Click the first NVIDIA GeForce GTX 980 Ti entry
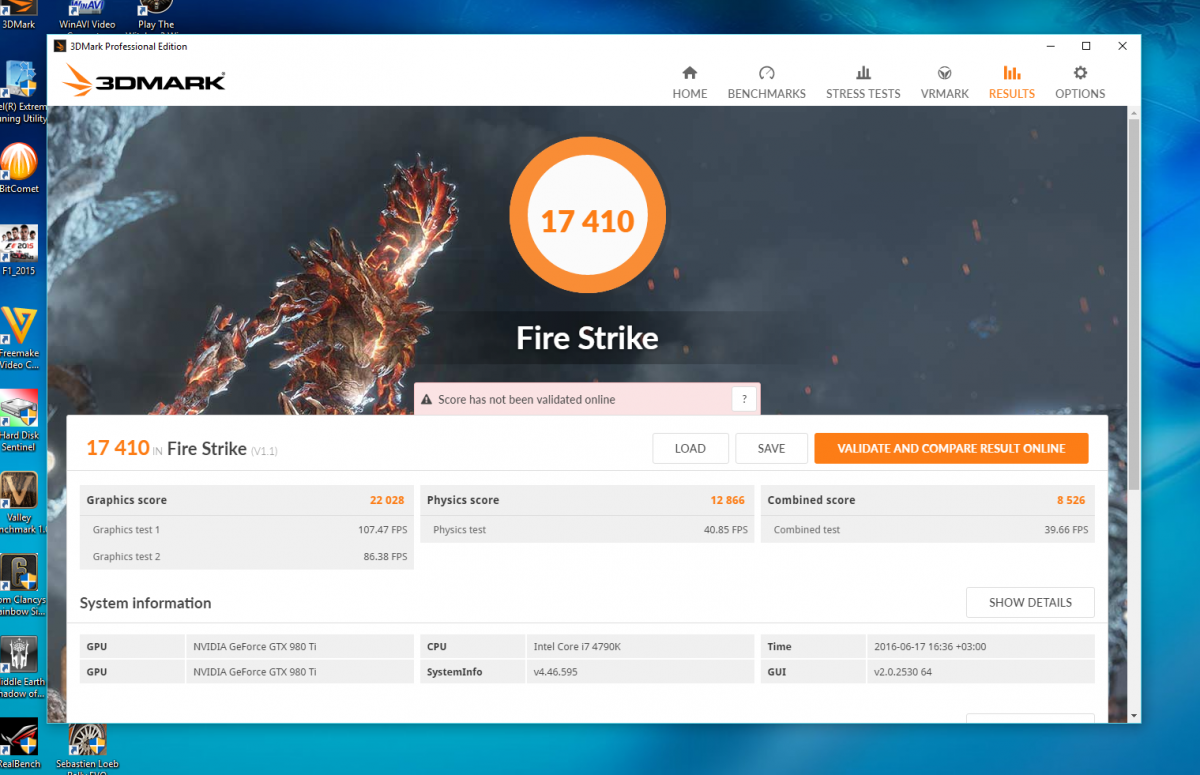 [x=255, y=646]
